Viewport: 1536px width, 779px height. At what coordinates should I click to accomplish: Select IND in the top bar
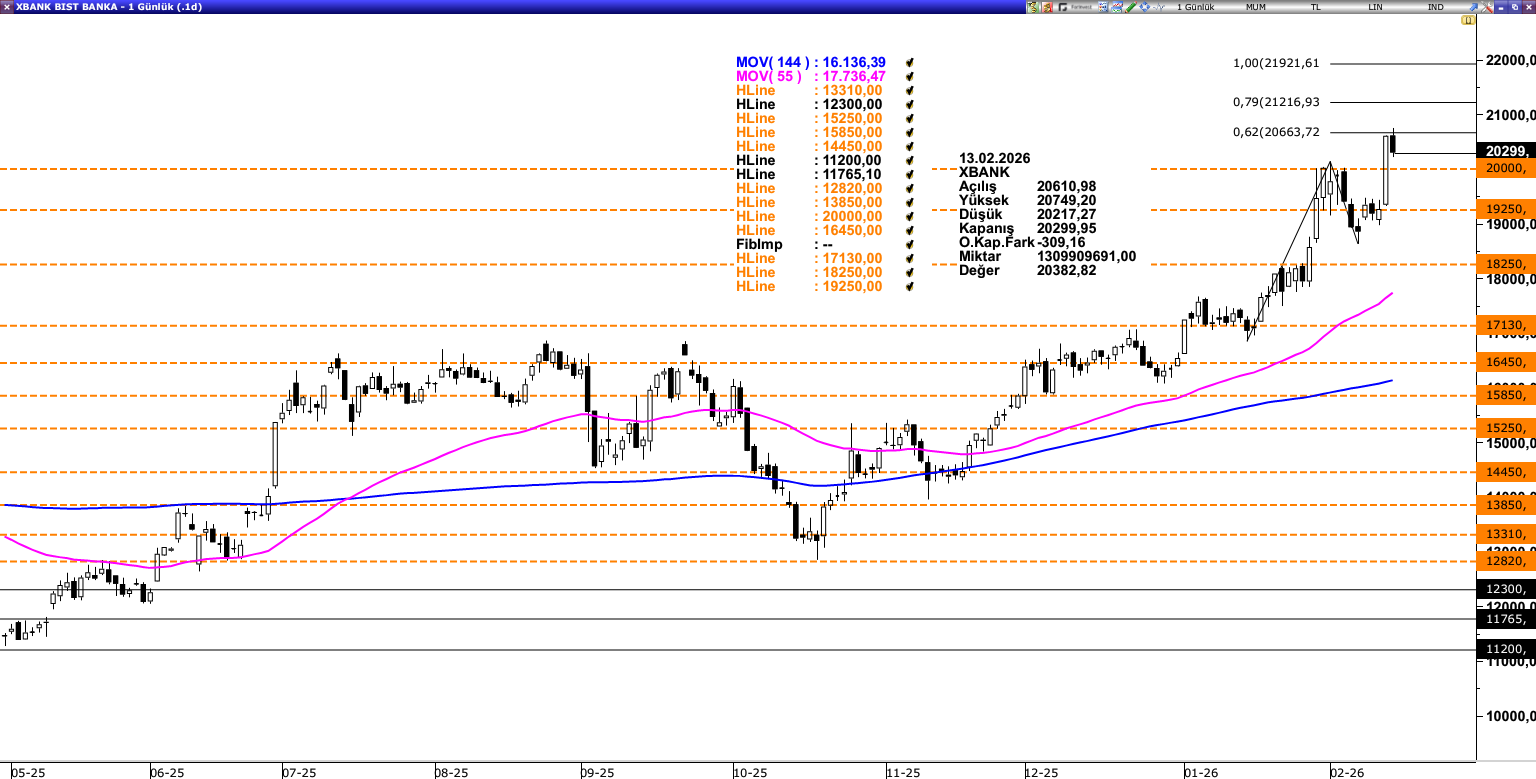point(1438,6)
